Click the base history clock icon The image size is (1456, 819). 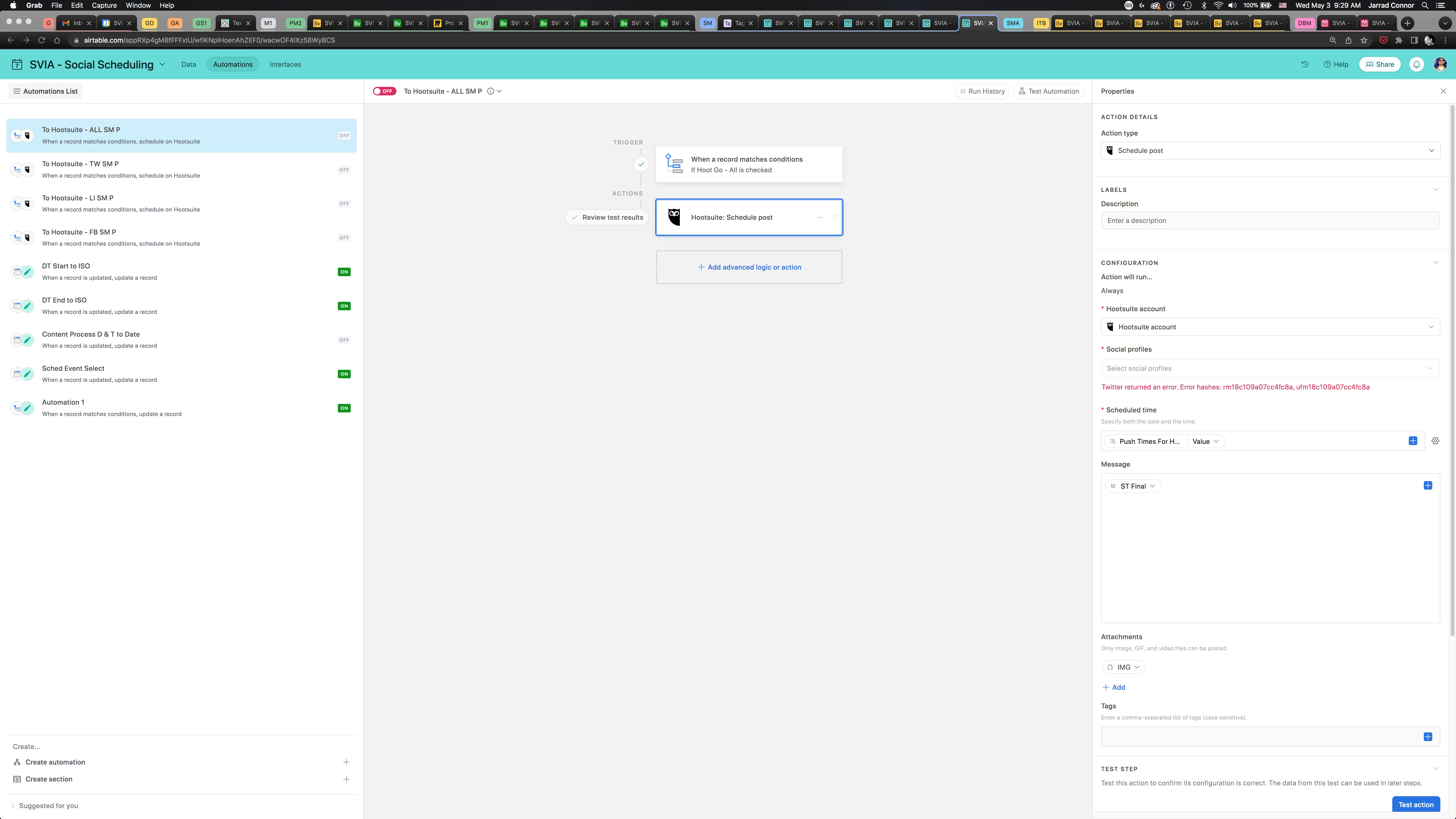pos(1304,64)
